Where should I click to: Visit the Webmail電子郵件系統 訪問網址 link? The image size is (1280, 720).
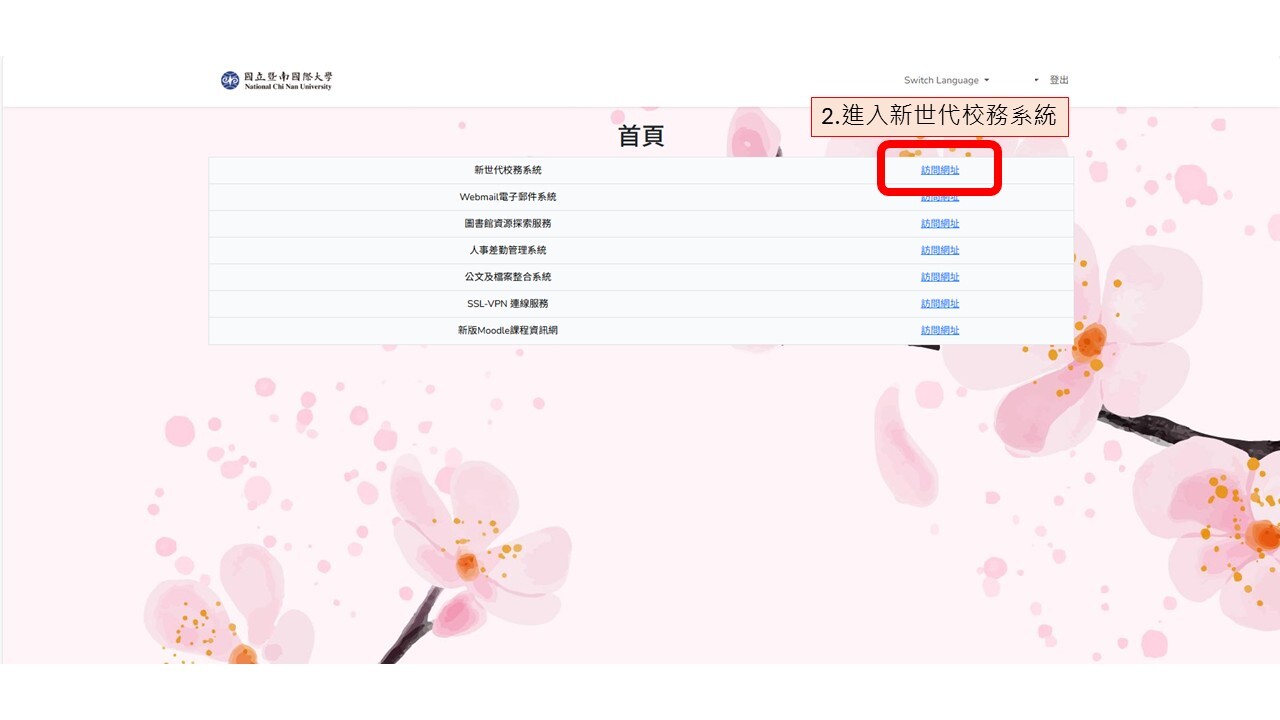[939, 197]
